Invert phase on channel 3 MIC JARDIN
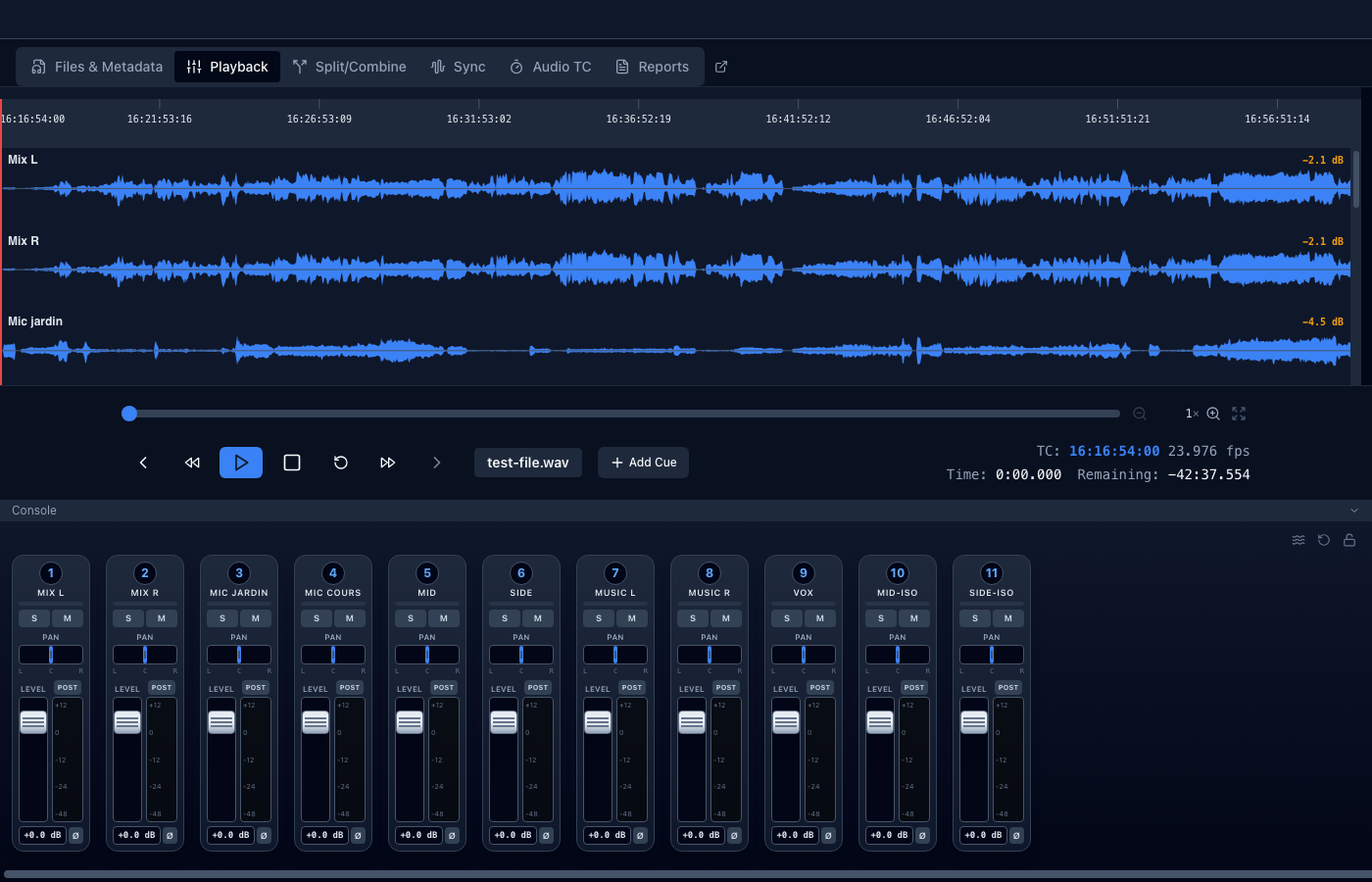Screen dimensions: 1372x882 coord(264,836)
